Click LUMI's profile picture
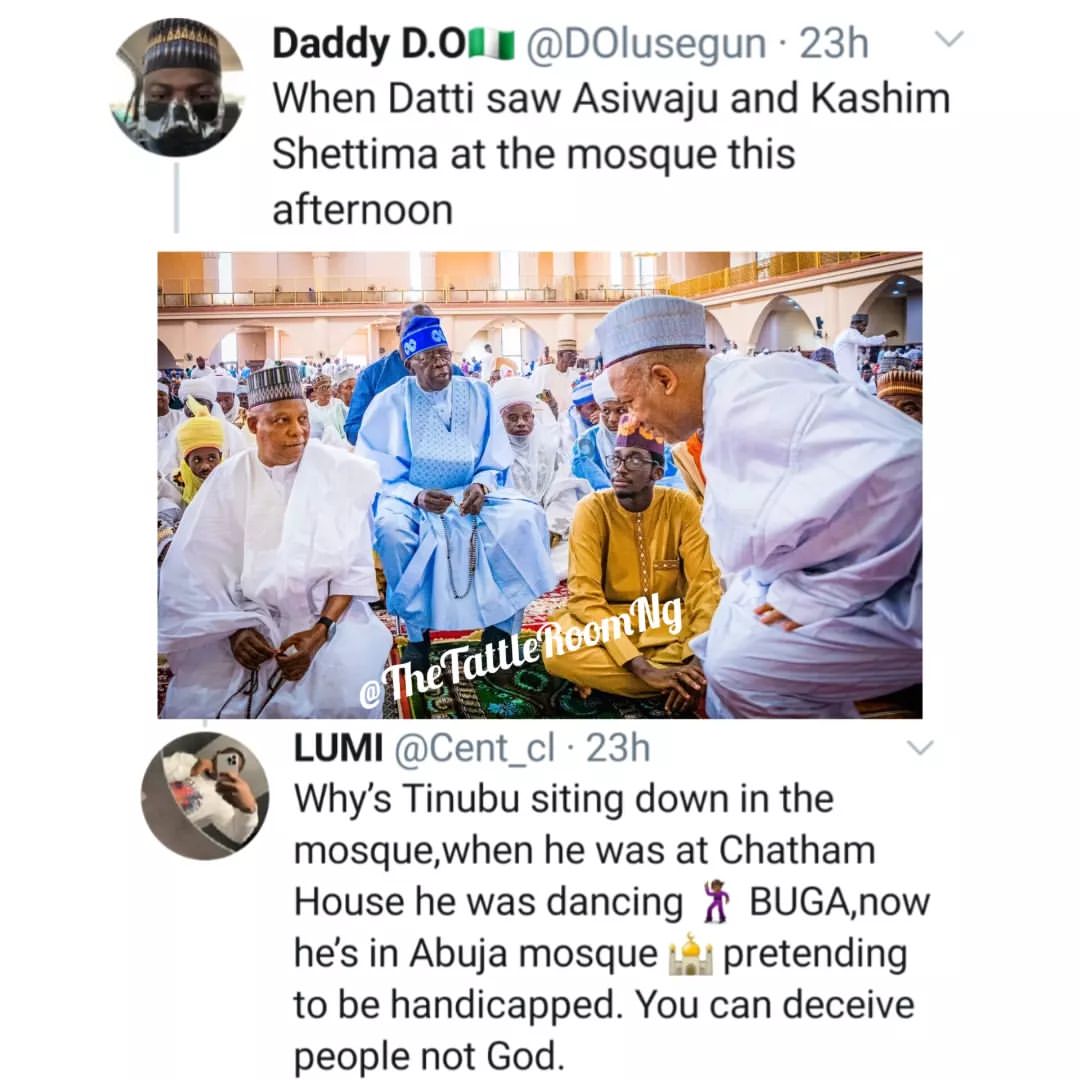1080x1080 pixels. tap(204, 795)
